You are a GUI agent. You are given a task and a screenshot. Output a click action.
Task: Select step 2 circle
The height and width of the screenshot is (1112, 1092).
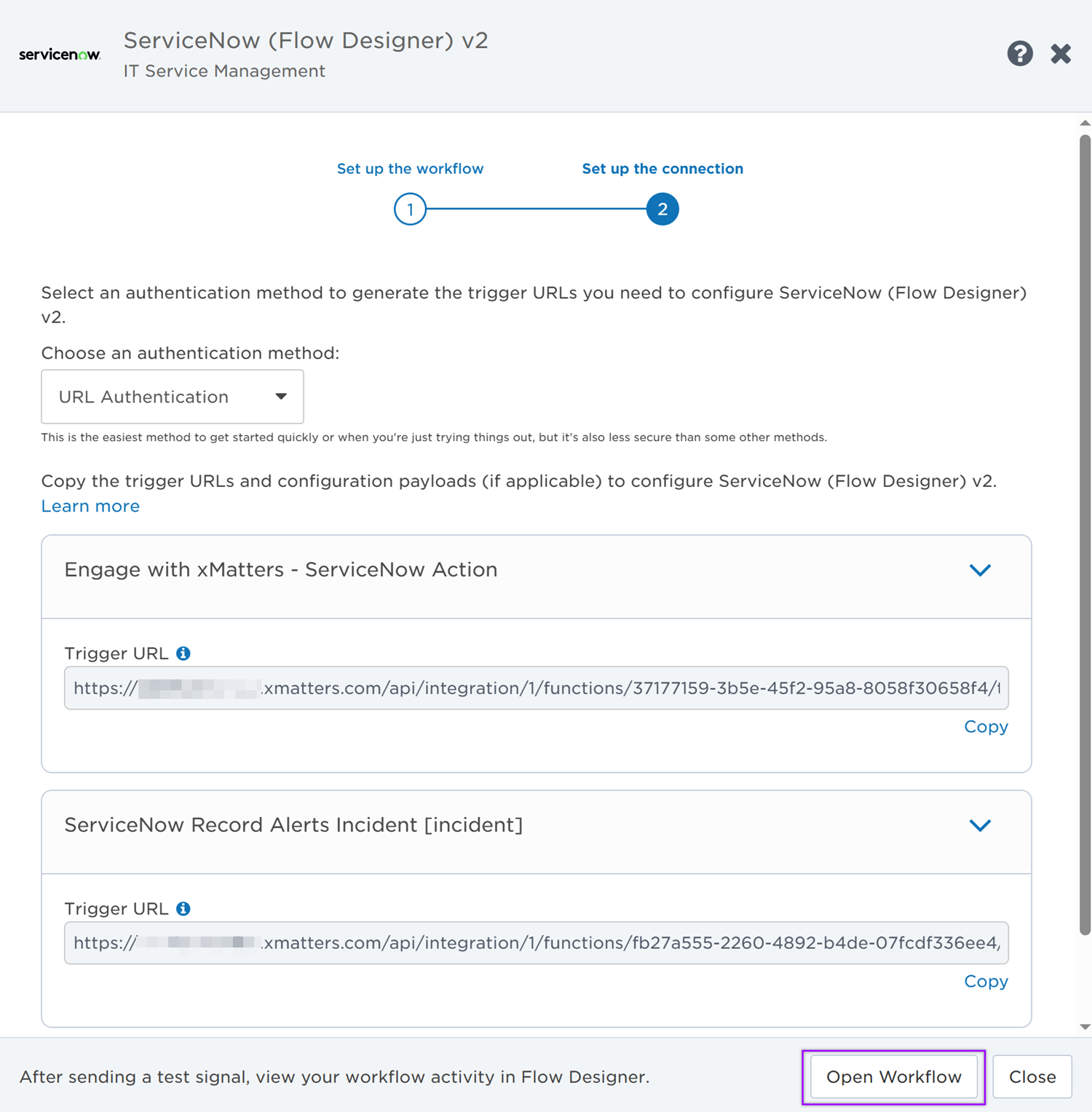pos(662,210)
